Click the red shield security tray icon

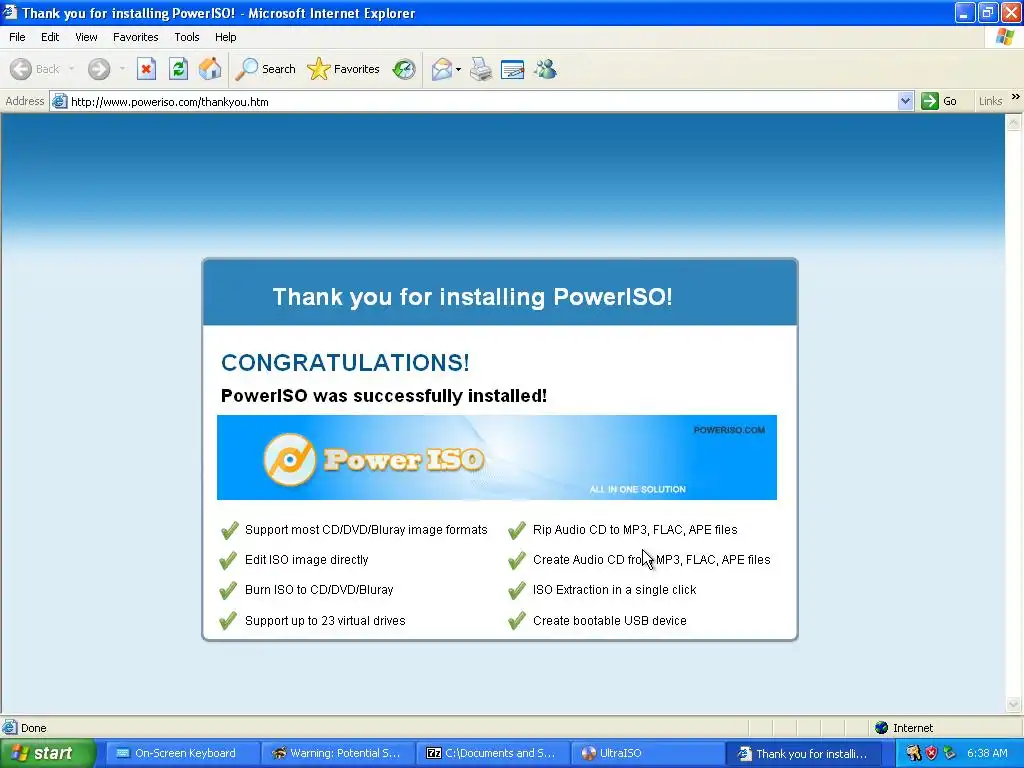pyautogui.click(x=931, y=753)
